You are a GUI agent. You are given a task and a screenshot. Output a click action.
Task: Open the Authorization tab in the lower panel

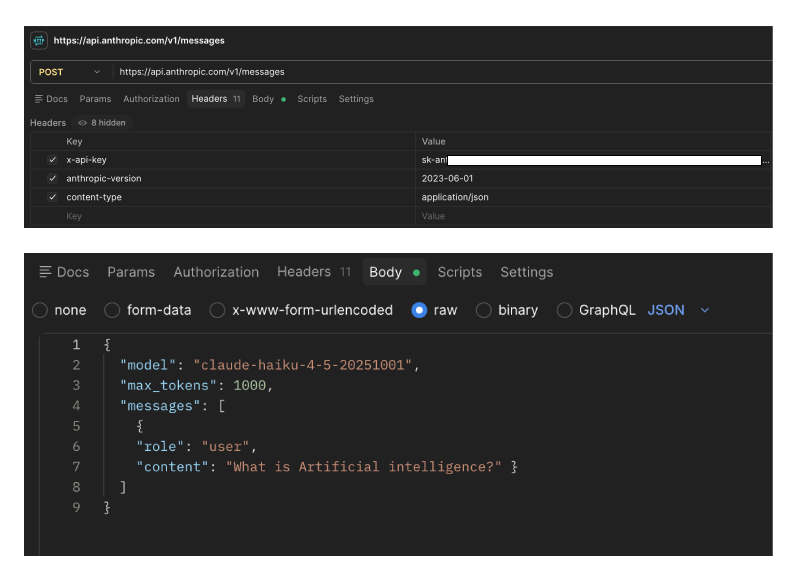click(x=216, y=272)
